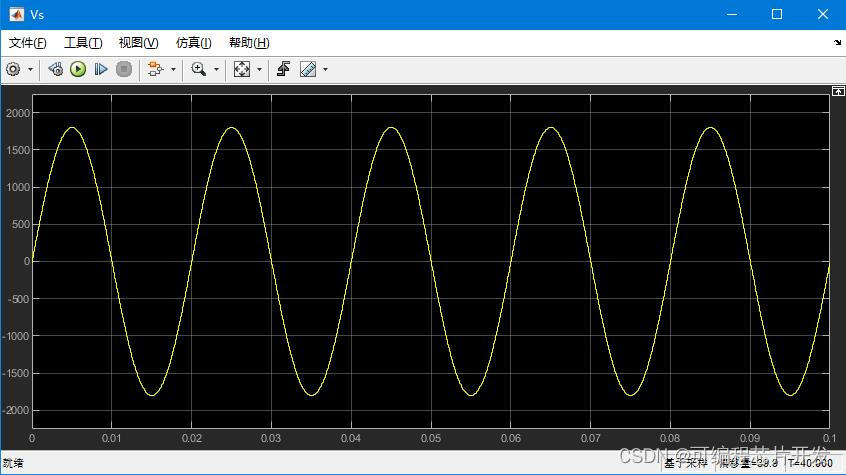Expand the scale axes dropdown arrow
The height and width of the screenshot is (475, 846).
click(x=260, y=70)
